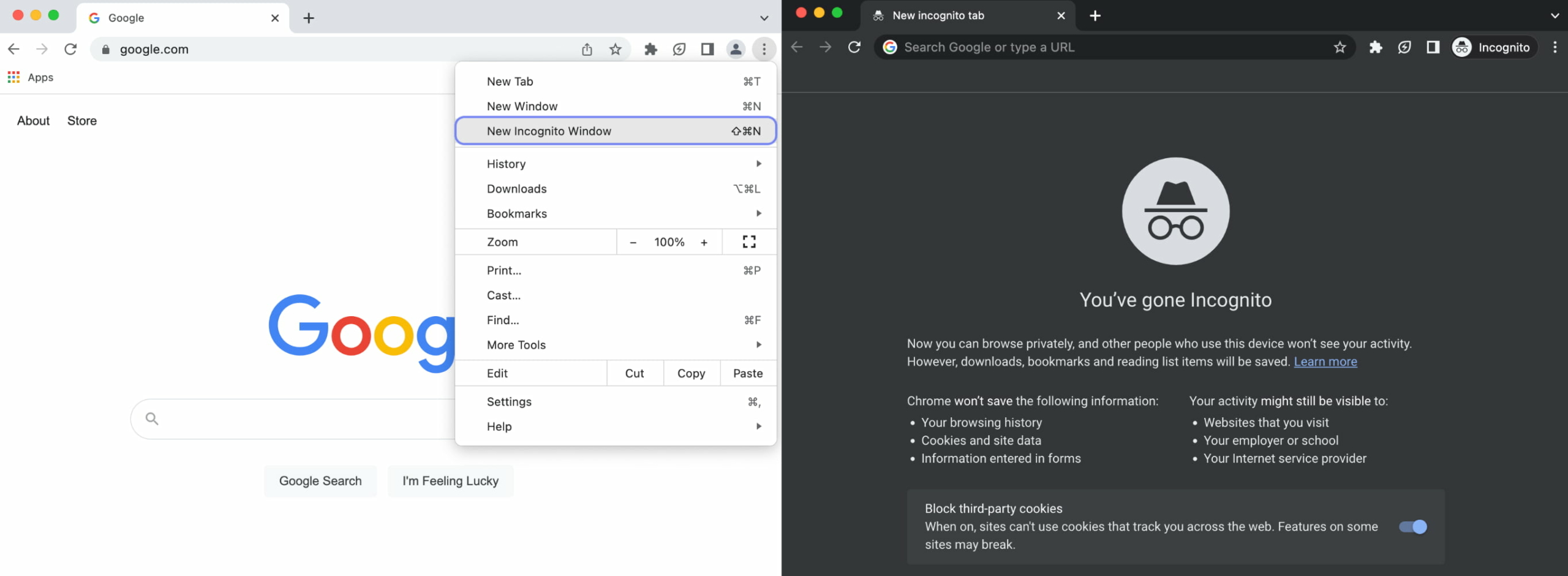The width and height of the screenshot is (1568, 576).
Task: Click Cut in the Edit row
Action: 635,373
